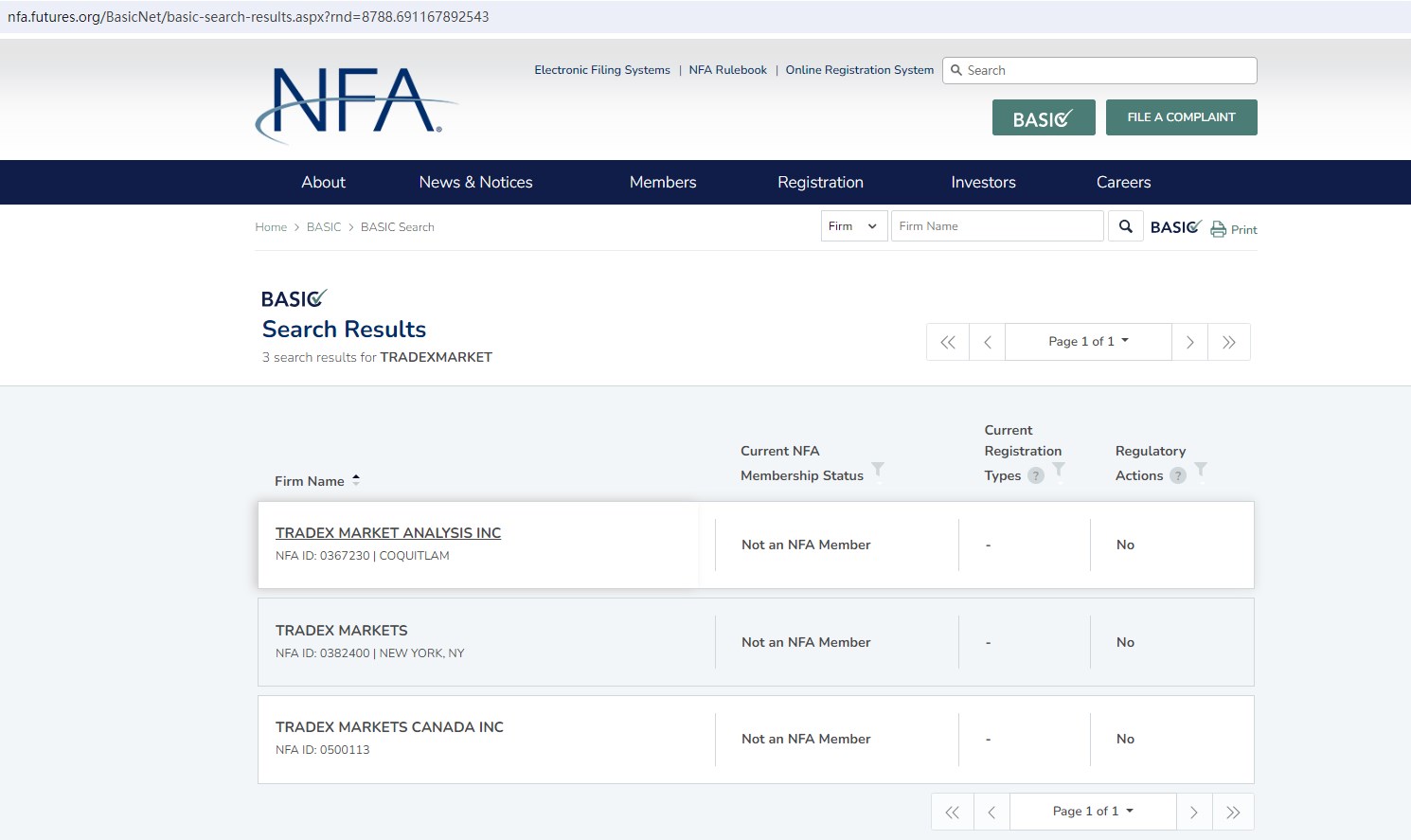Viewport: 1411px width, 840px height.
Task: Open the Members menu
Action: click(663, 183)
